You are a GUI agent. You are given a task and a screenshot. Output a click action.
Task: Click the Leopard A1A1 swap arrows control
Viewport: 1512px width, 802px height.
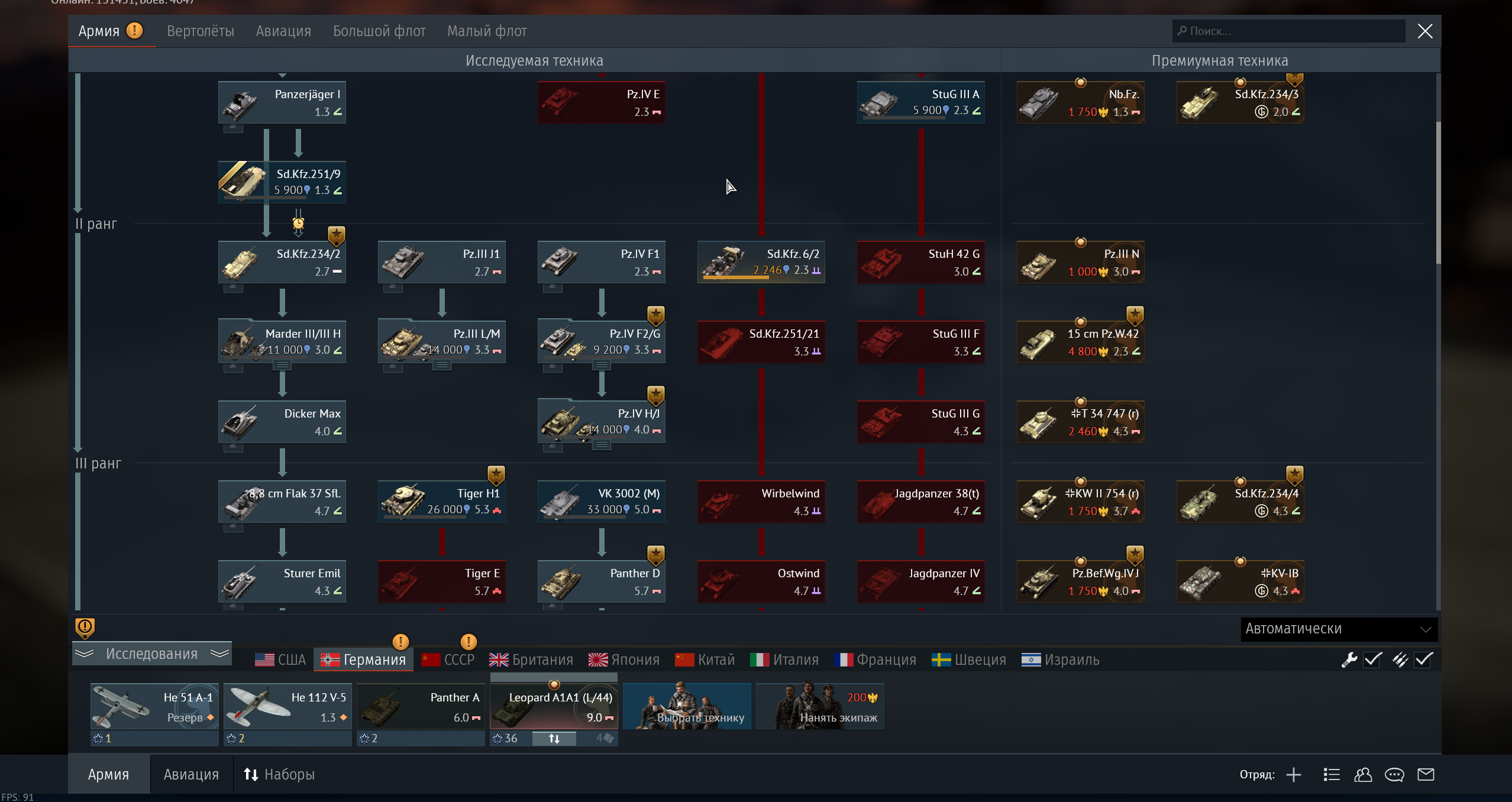(x=554, y=738)
